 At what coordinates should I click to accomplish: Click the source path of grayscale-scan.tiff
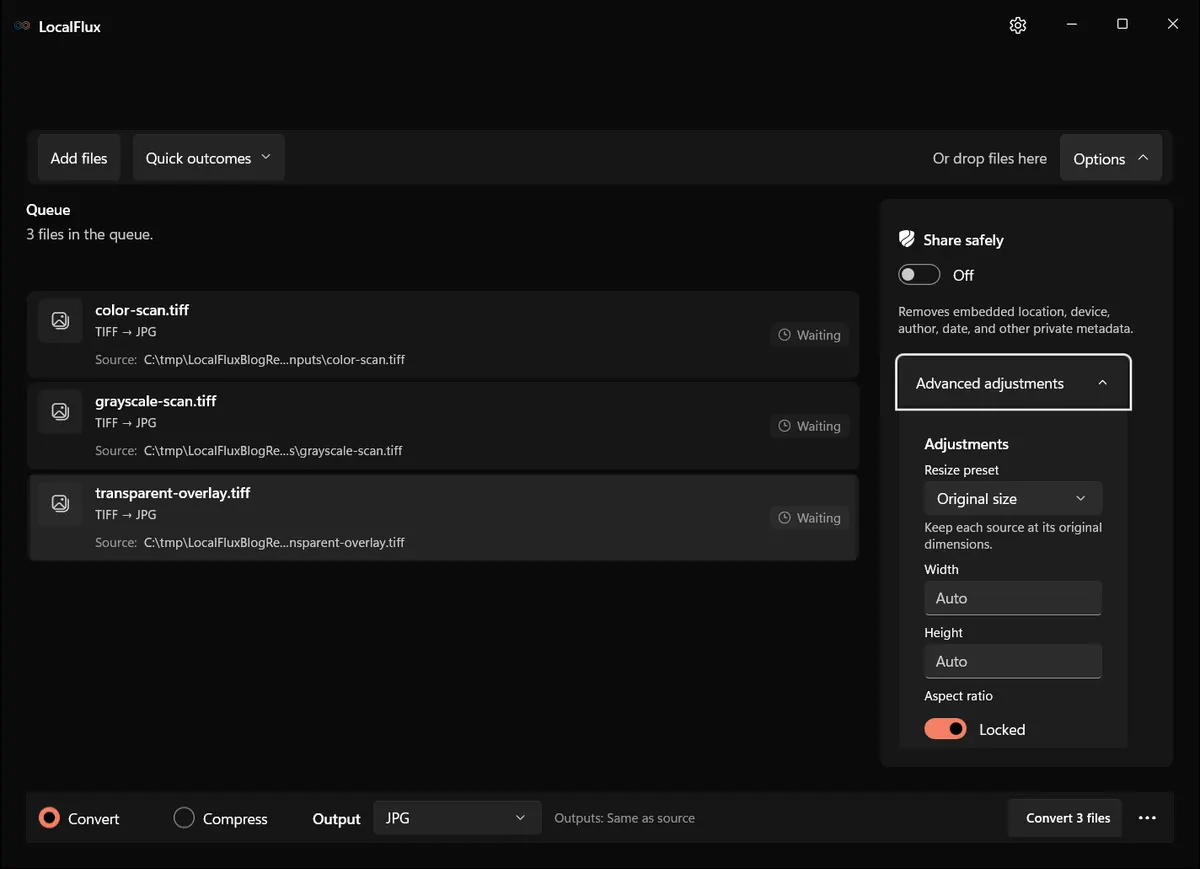[x=273, y=450]
